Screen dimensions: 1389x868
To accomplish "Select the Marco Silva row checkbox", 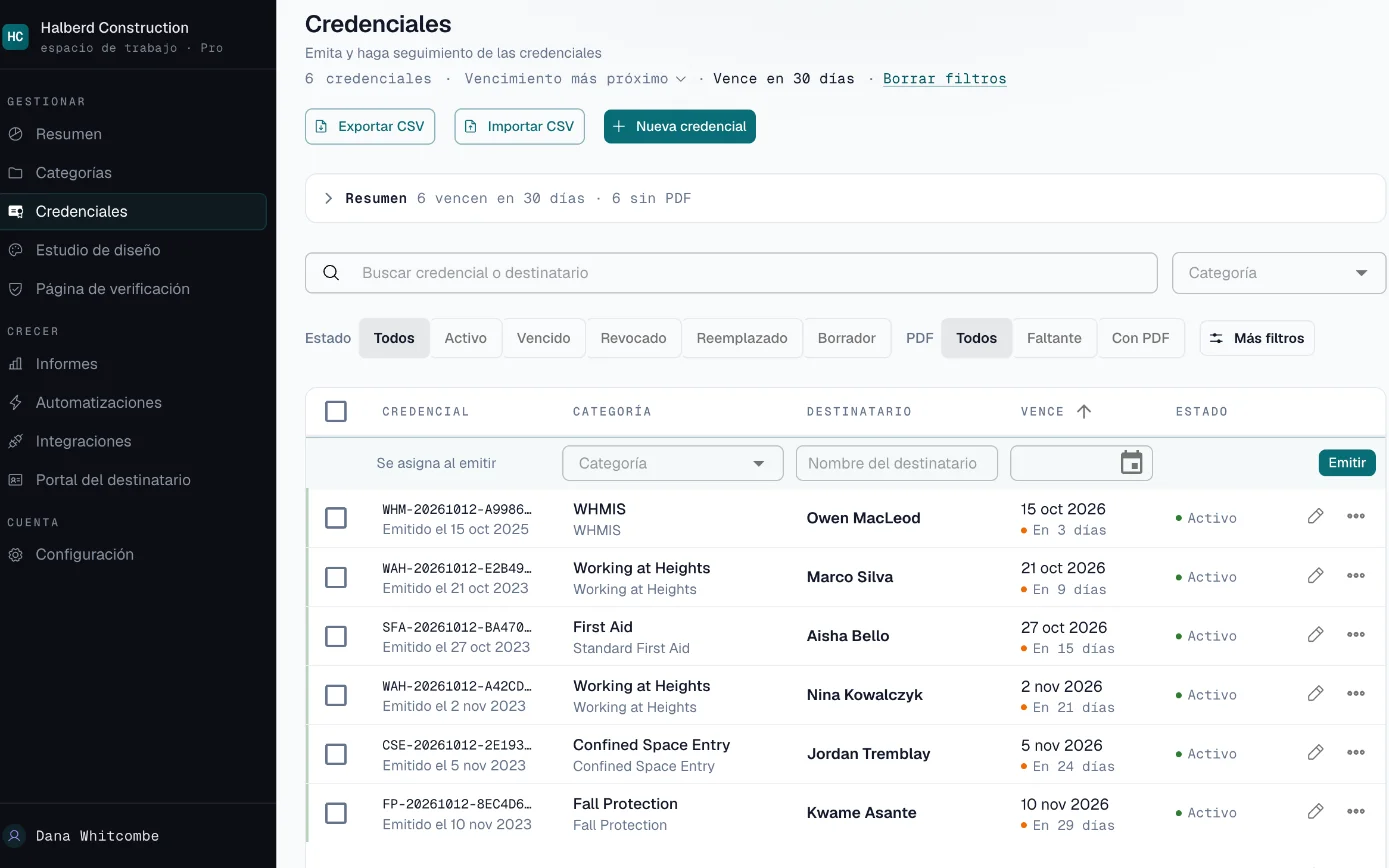I will (336, 577).
